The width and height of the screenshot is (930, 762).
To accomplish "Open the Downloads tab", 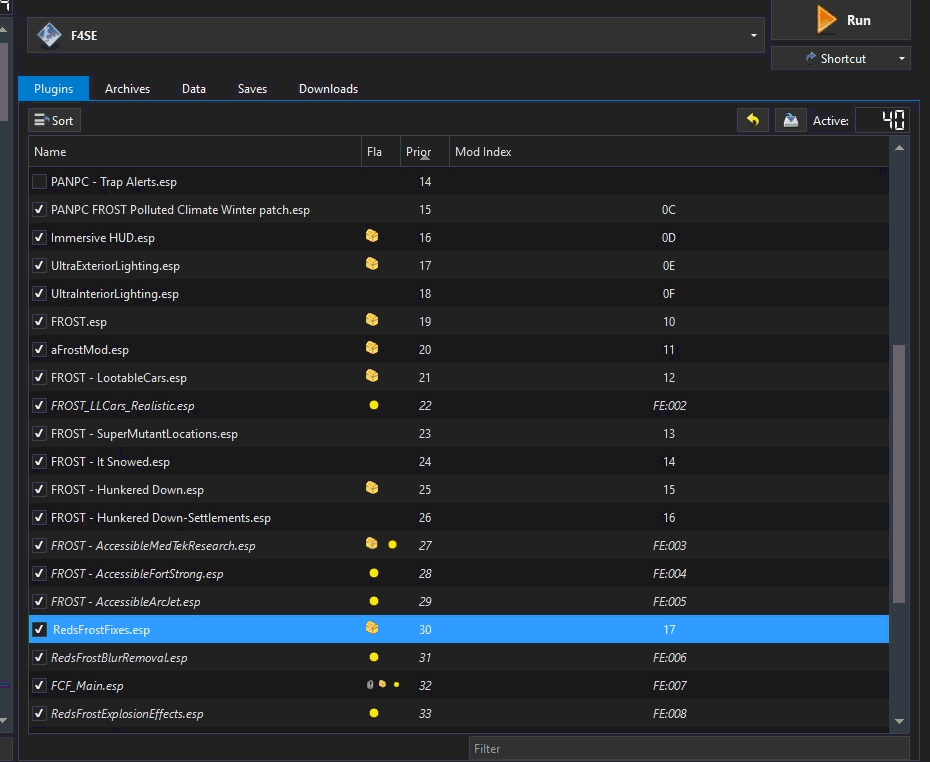I will [x=328, y=89].
